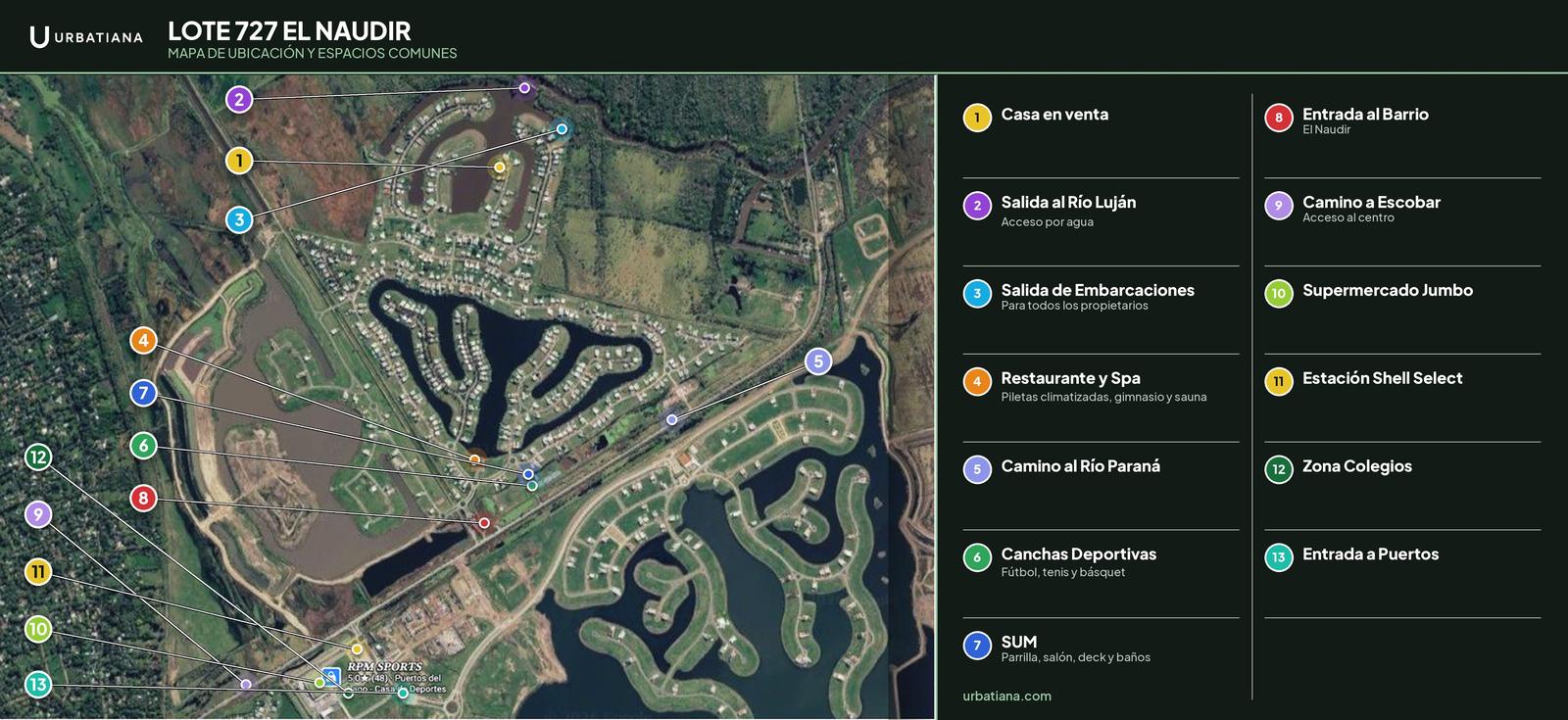Image resolution: width=1568 pixels, height=720 pixels.
Task: Click red map marker 8 on the aerial photo
Action: pos(144,498)
